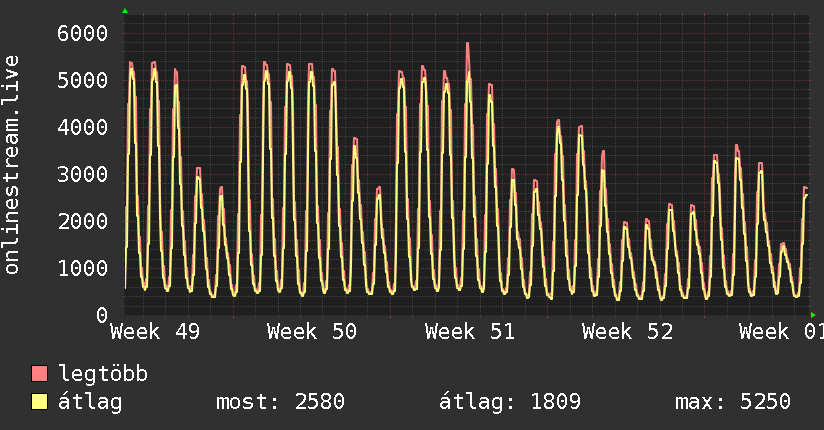Click the 0 y-axis origin label

click(x=102, y=315)
